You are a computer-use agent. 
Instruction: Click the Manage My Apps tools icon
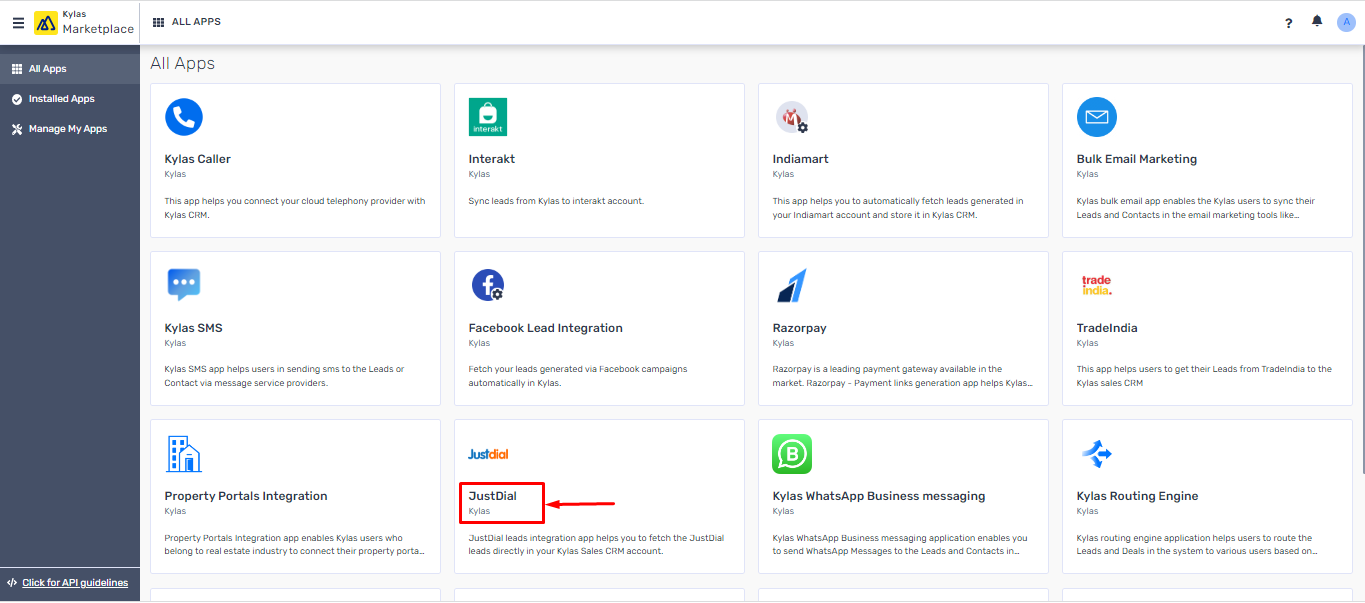point(17,129)
